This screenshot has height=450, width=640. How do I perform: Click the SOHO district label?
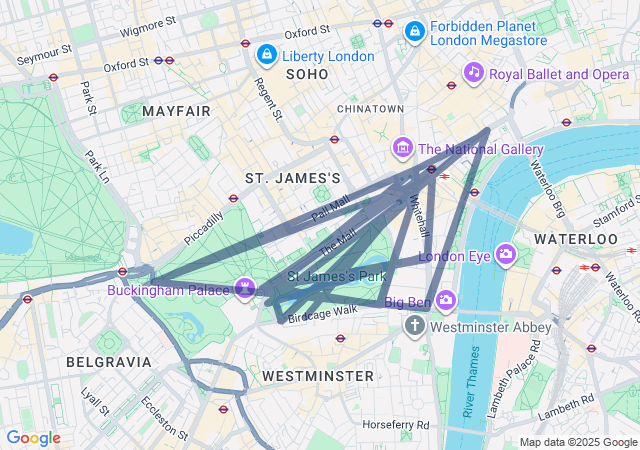307,74
